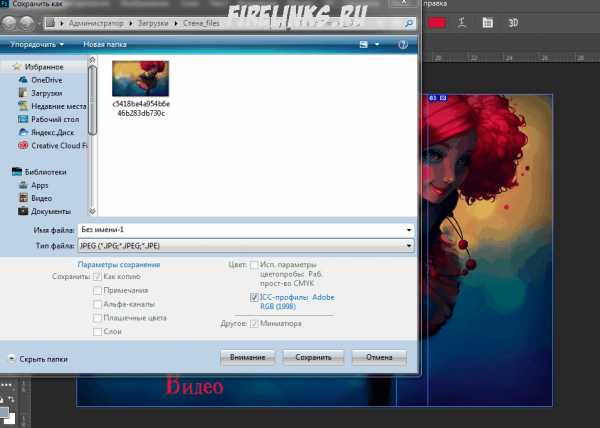Click the warp text icon in Photoshop options bar
The width and height of the screenshot is (600, 428).
click(462, 23)
